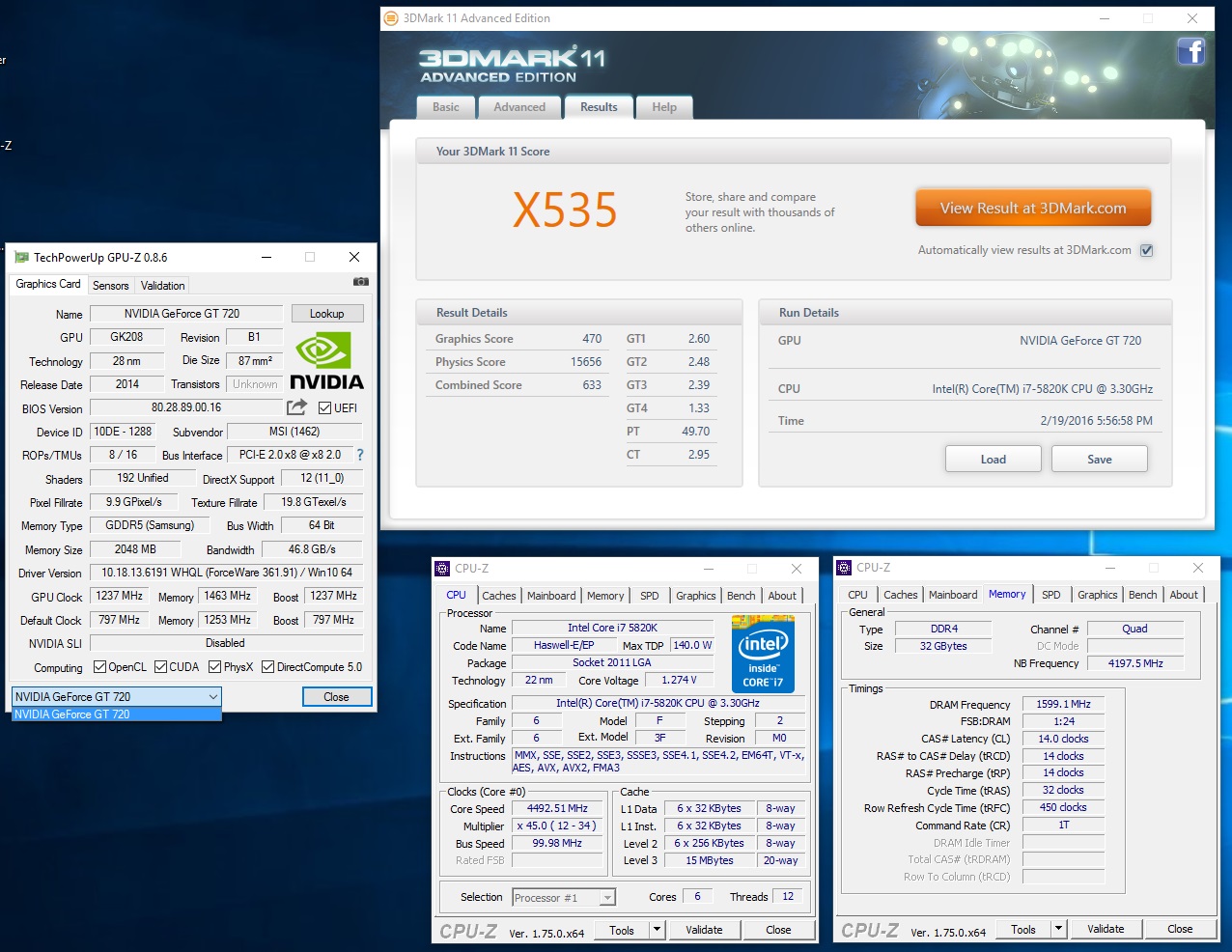Viewport: 1232px width, 952px height.
Task: Open Caches tab in left CPU-Z window
Action: click(x=499, y=596)
